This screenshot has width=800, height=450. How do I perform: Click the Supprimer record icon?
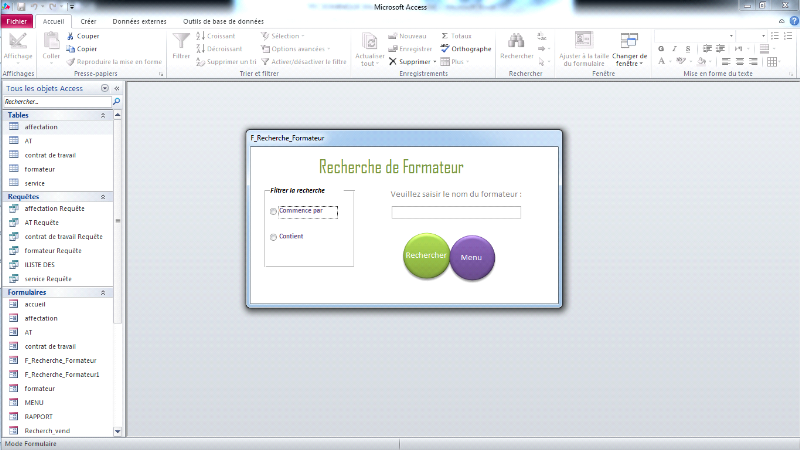click(393, 61)
